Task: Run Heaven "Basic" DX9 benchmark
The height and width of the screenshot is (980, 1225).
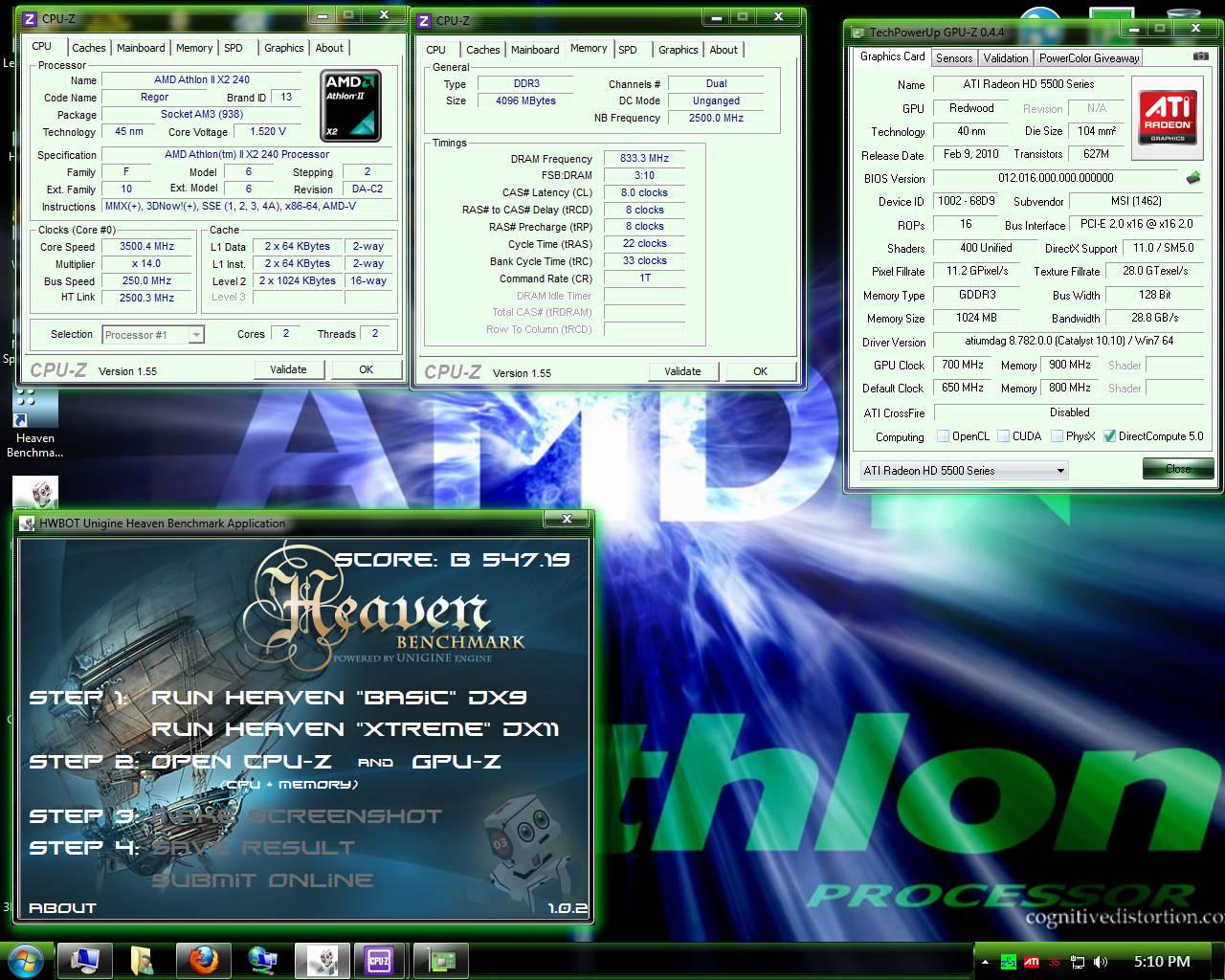Action: click(339, 698)
